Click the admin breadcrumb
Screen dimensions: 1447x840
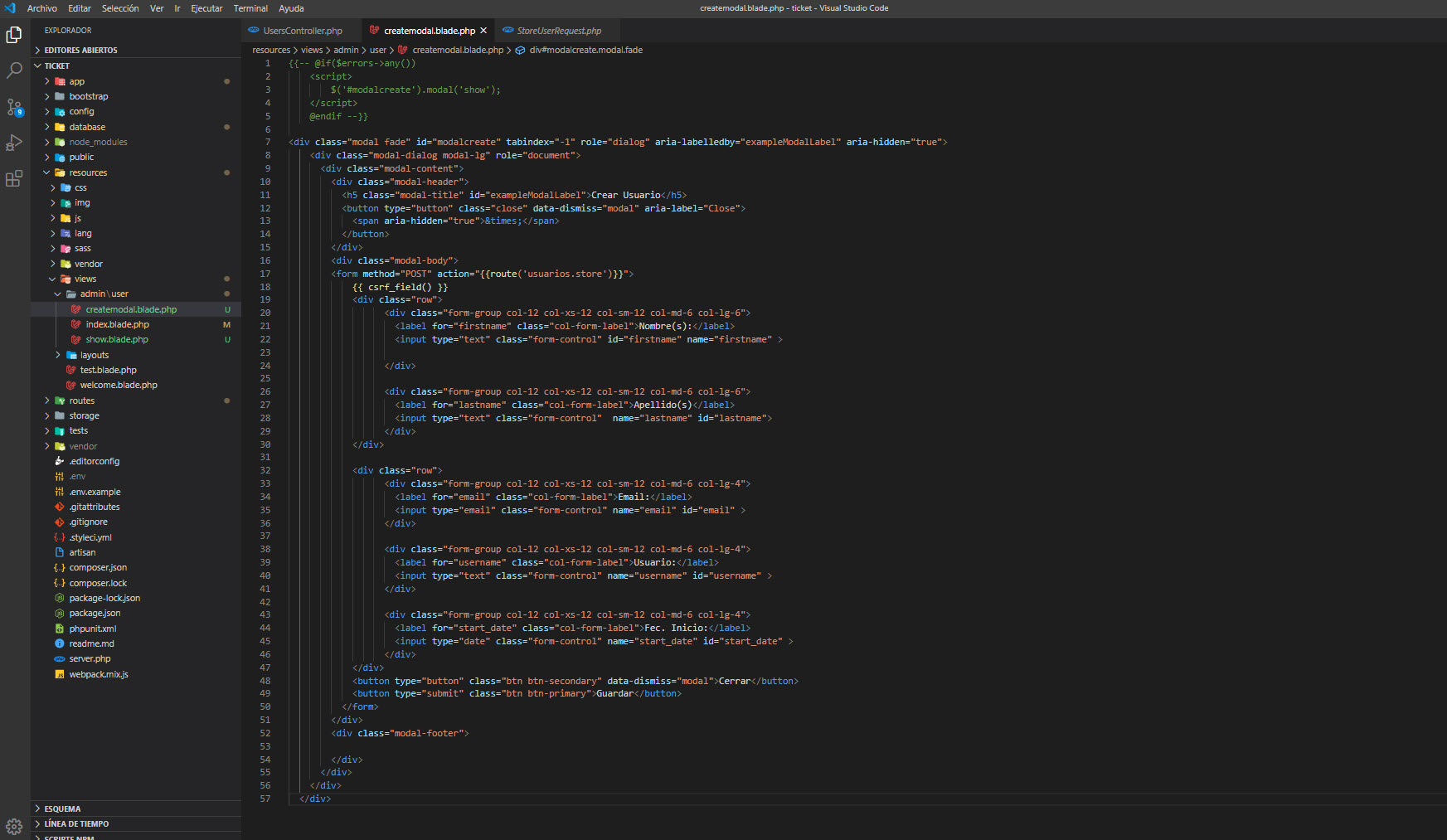pos(346,50)
